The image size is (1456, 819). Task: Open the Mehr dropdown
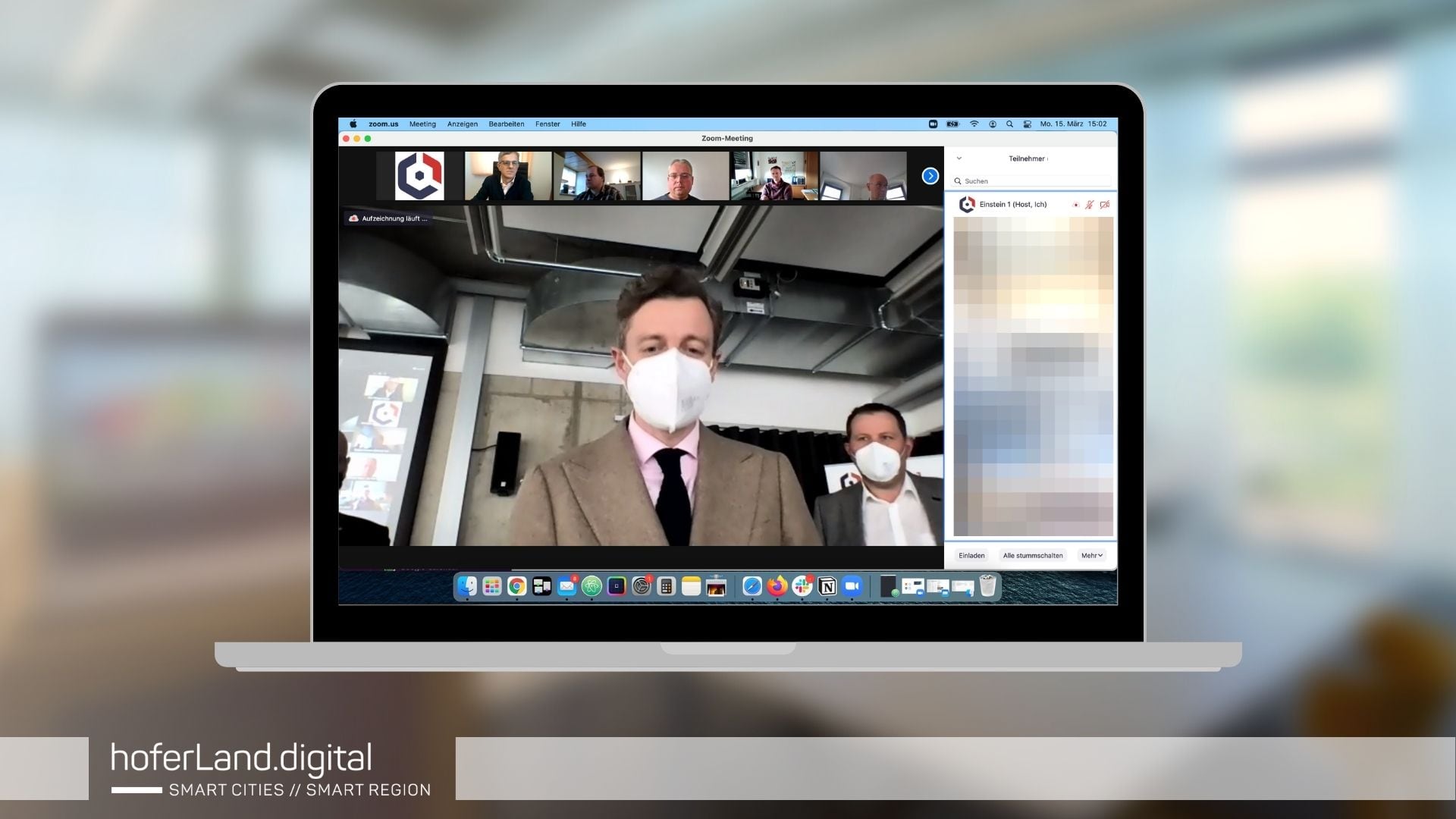pos(1092,556)
